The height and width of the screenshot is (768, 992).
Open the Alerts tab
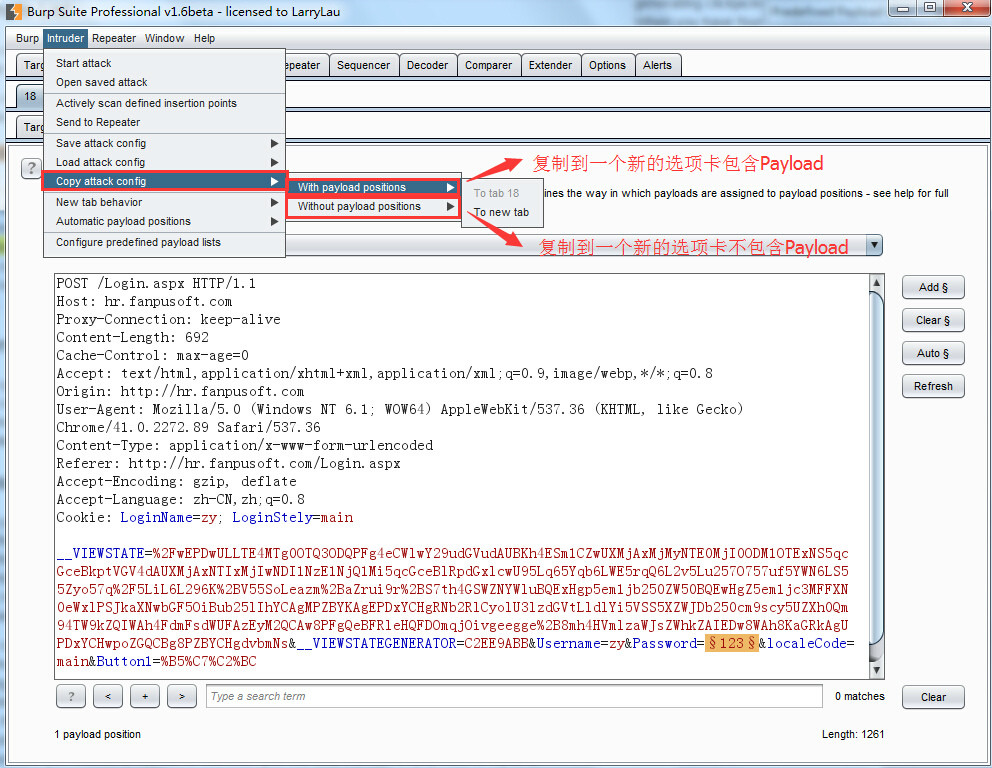657,65
